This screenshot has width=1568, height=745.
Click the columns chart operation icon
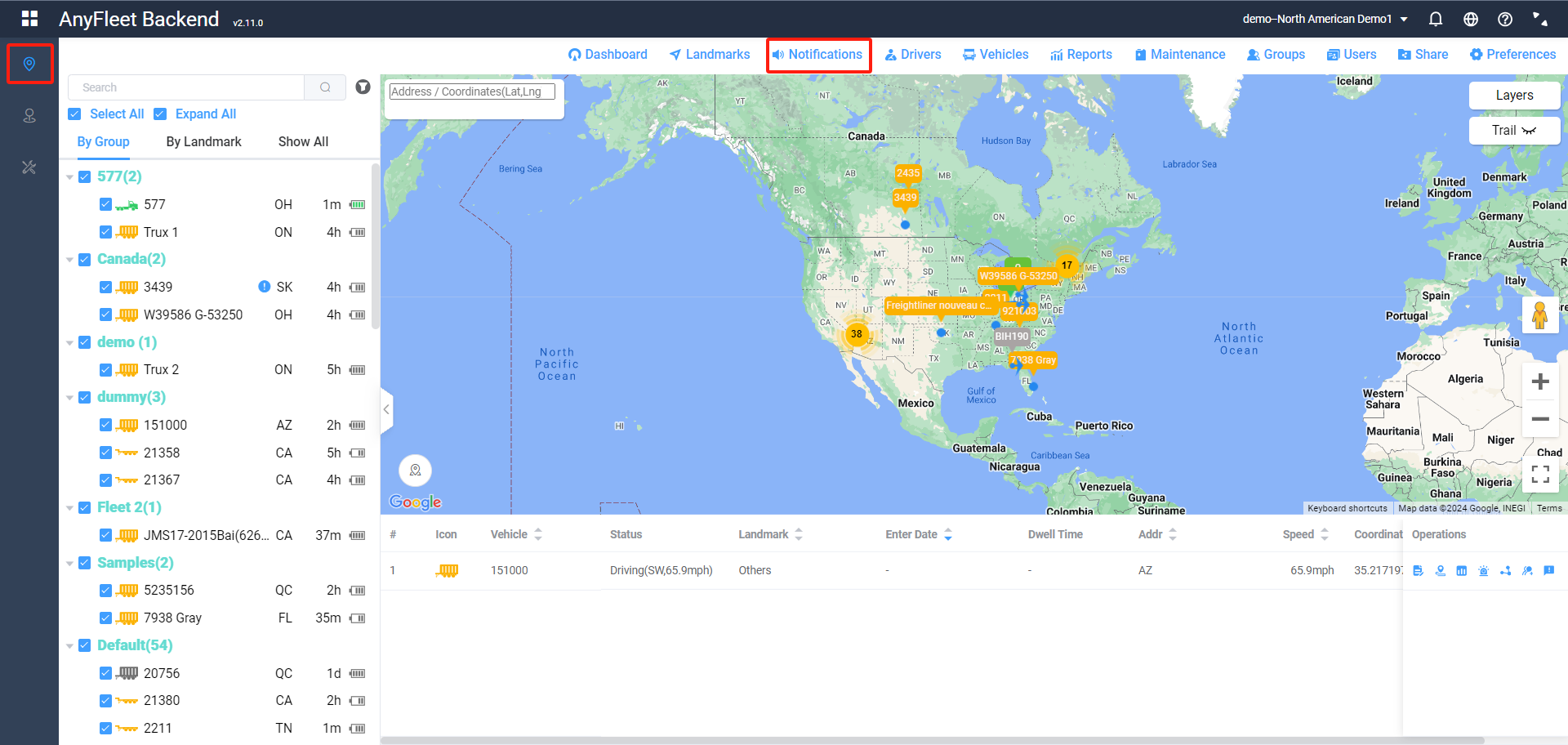click(x=1462, y=570)
